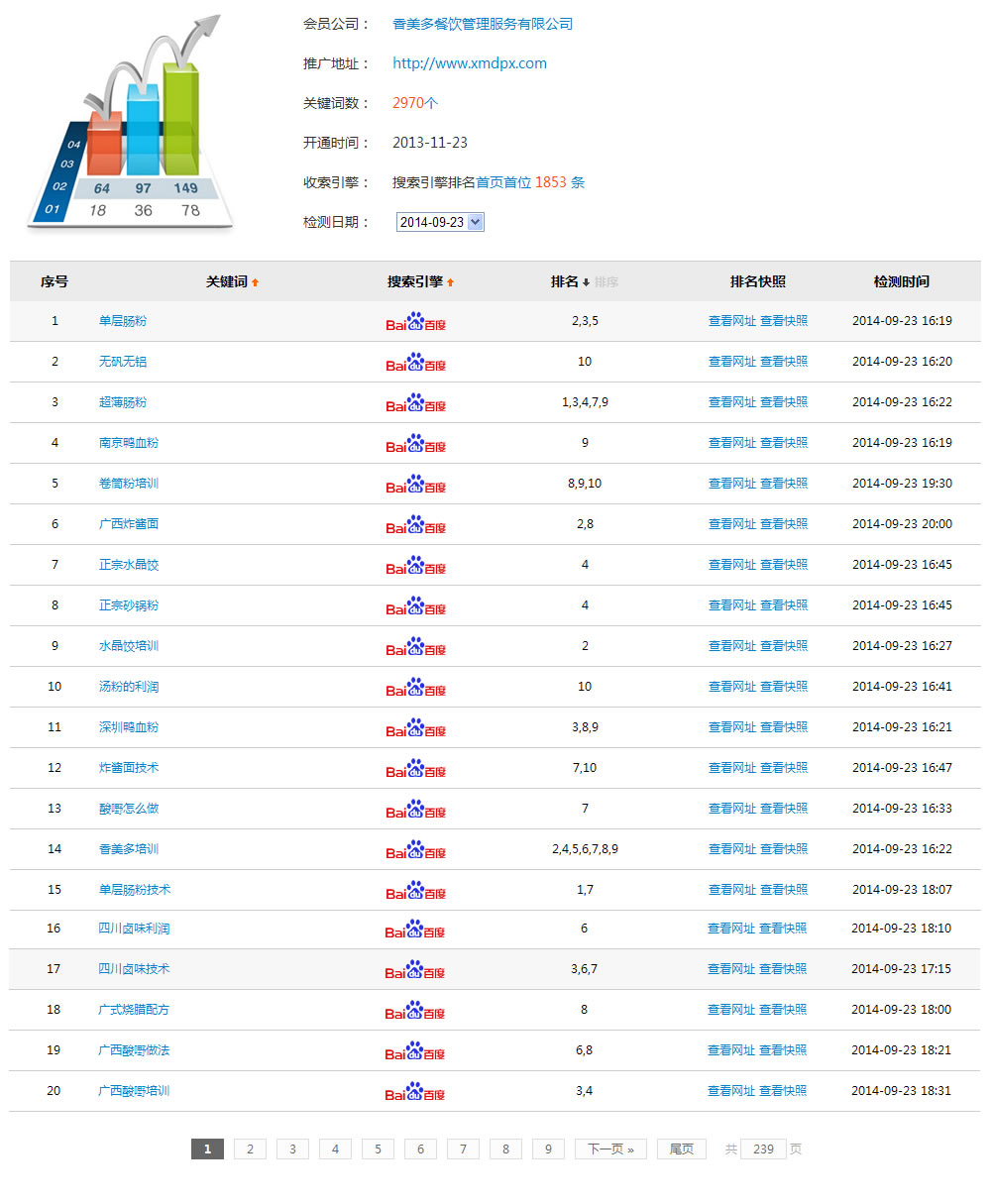Open the 检测日期 date dropdown

coord(439,222)
